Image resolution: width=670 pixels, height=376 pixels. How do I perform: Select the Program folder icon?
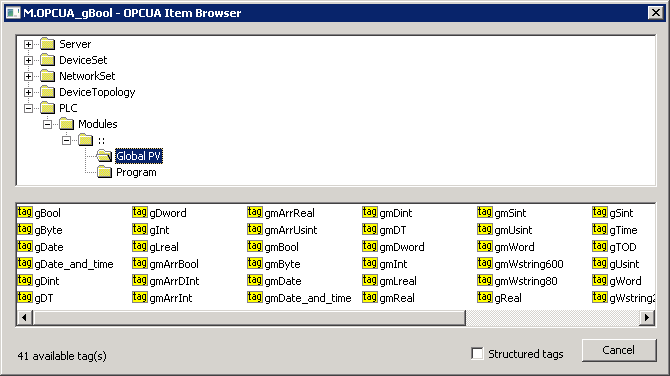click(x=104, y=172)
